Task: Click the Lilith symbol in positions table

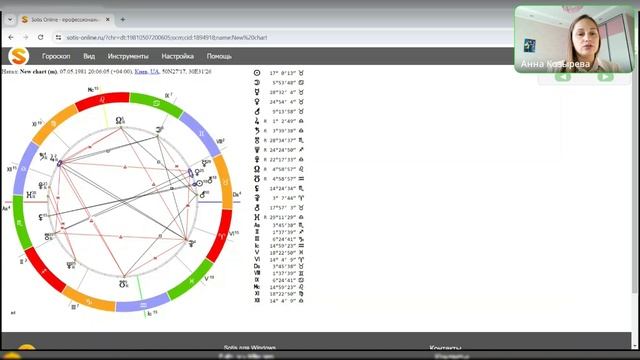Action: (257, 188)
